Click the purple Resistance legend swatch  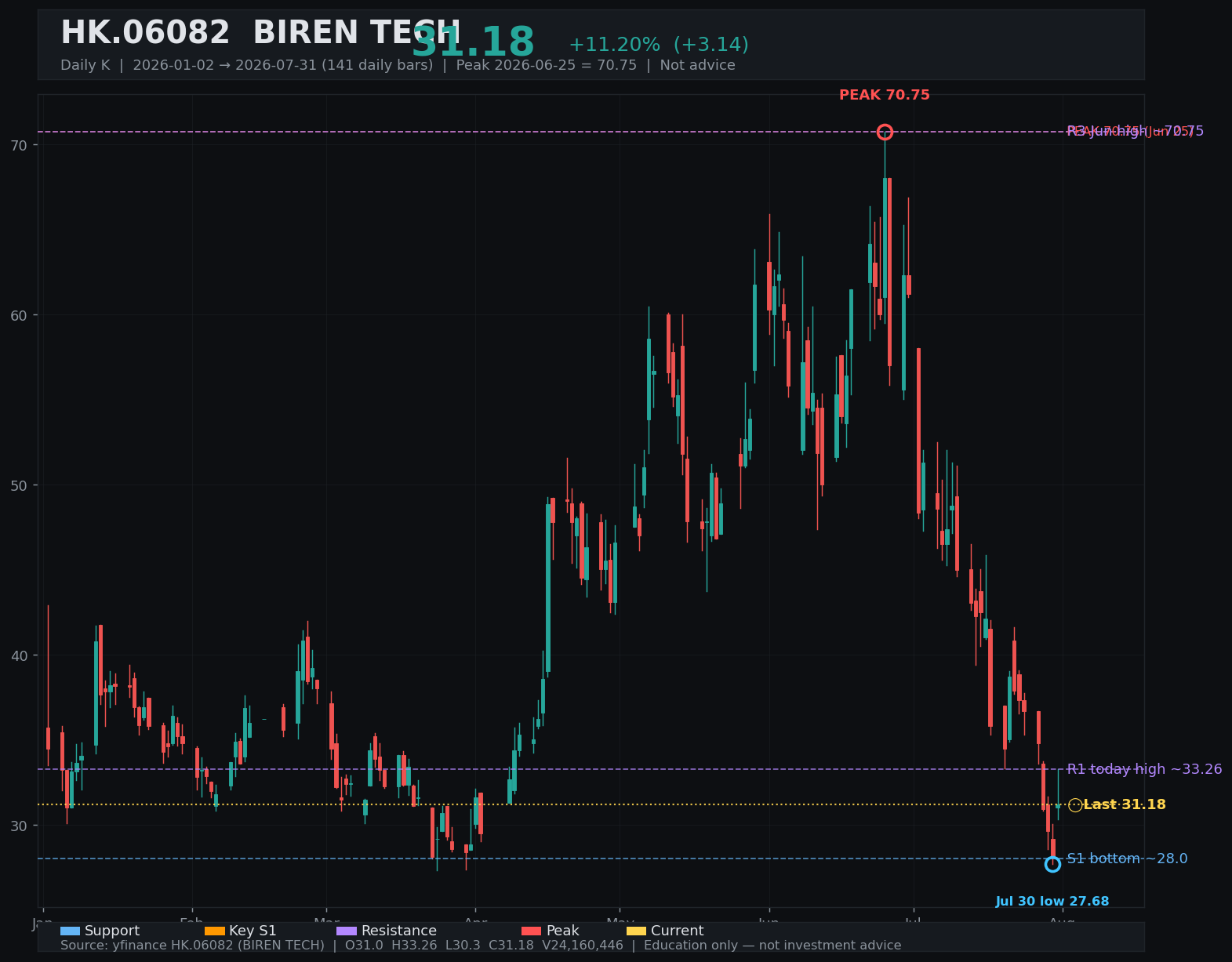pyautogui.click(x=347, y=931)
